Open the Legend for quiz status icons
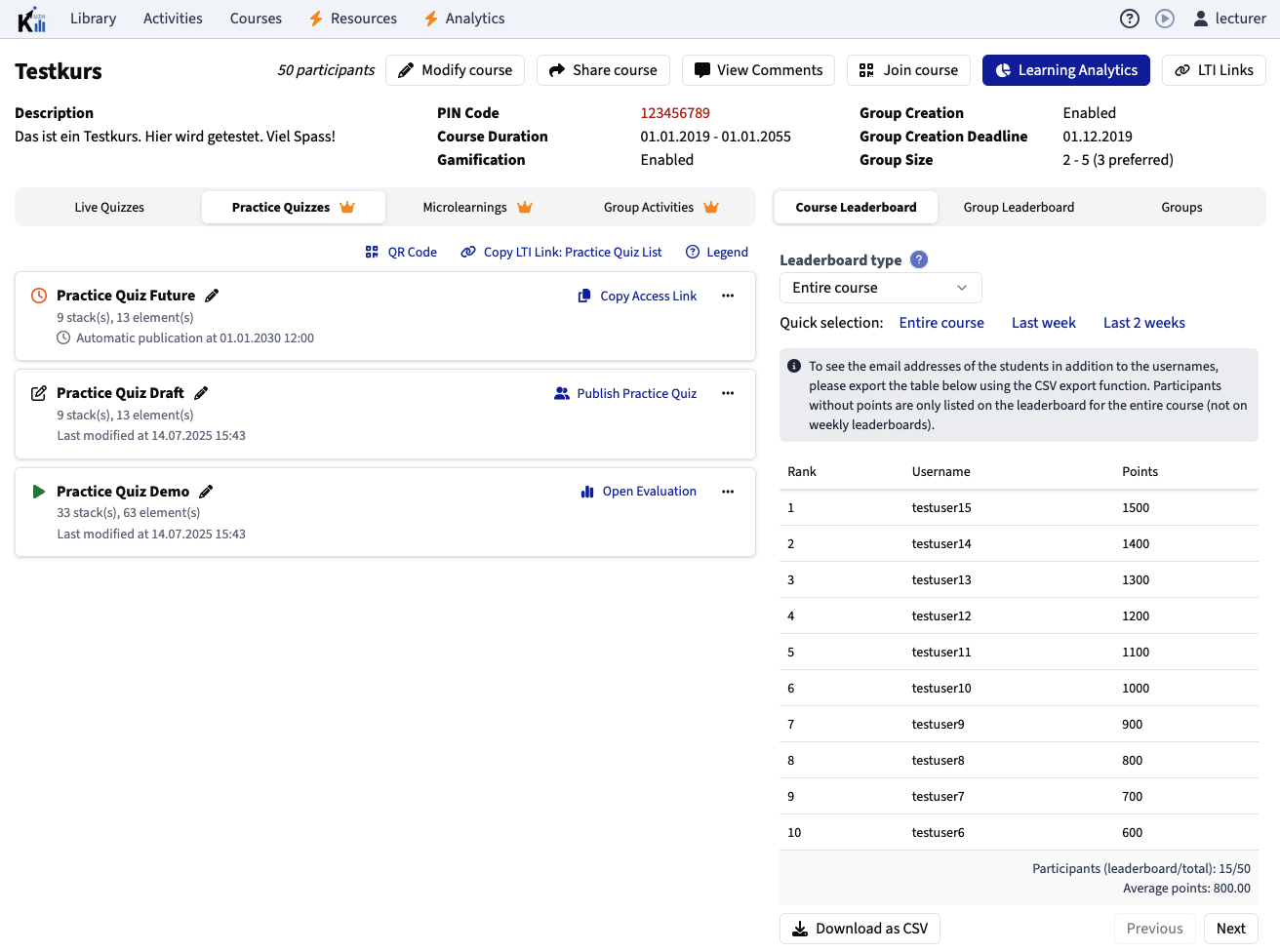Image resolution: width=1280 pixels, height=952 pixels. point(717,252)
